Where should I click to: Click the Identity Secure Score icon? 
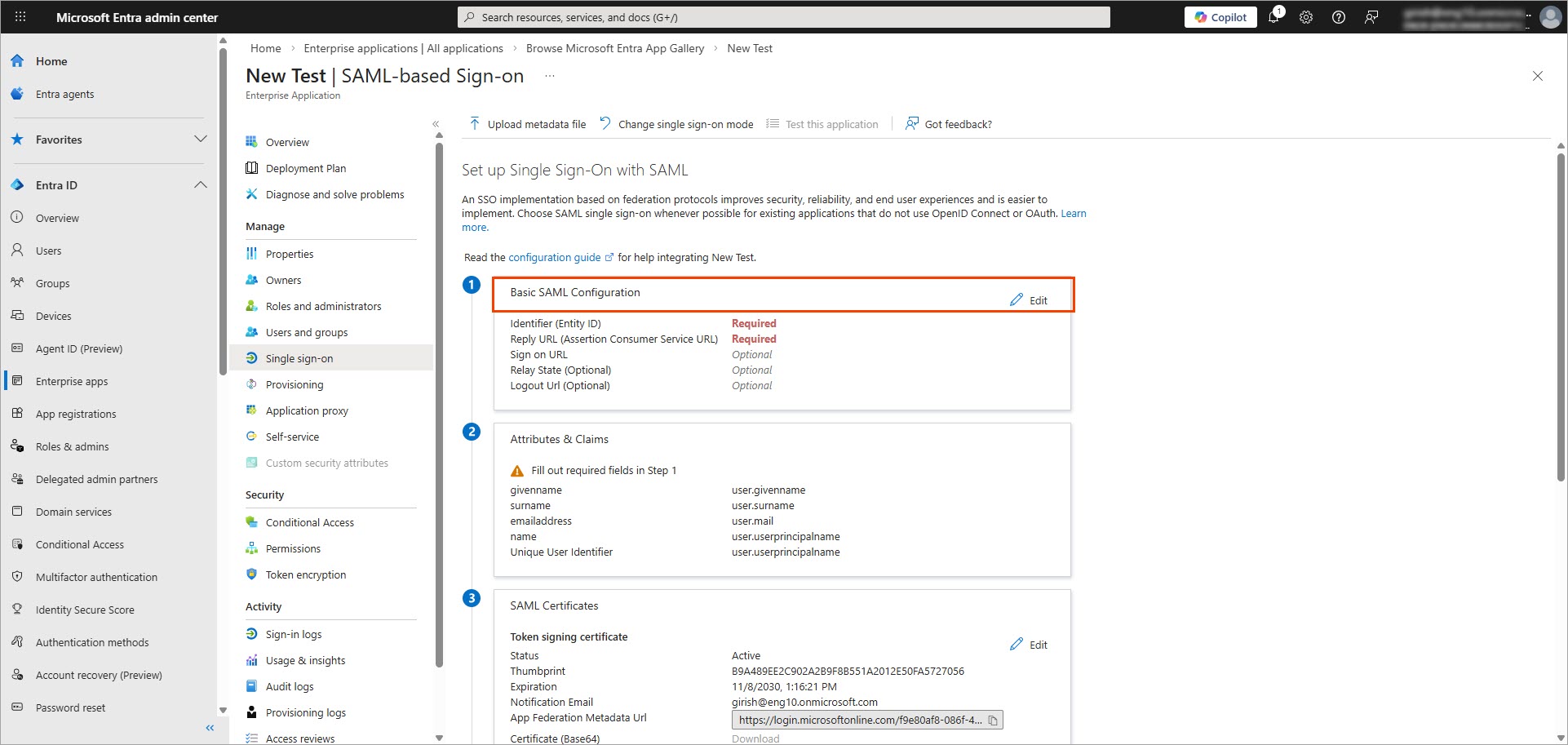17,610
